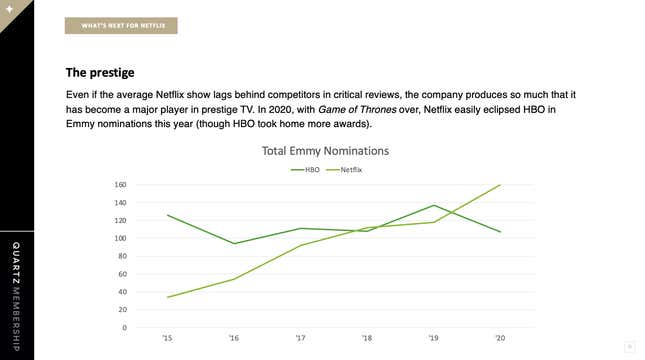Click the y-axis label 40
Screen dimensions: 645x360
coord(122,292)
